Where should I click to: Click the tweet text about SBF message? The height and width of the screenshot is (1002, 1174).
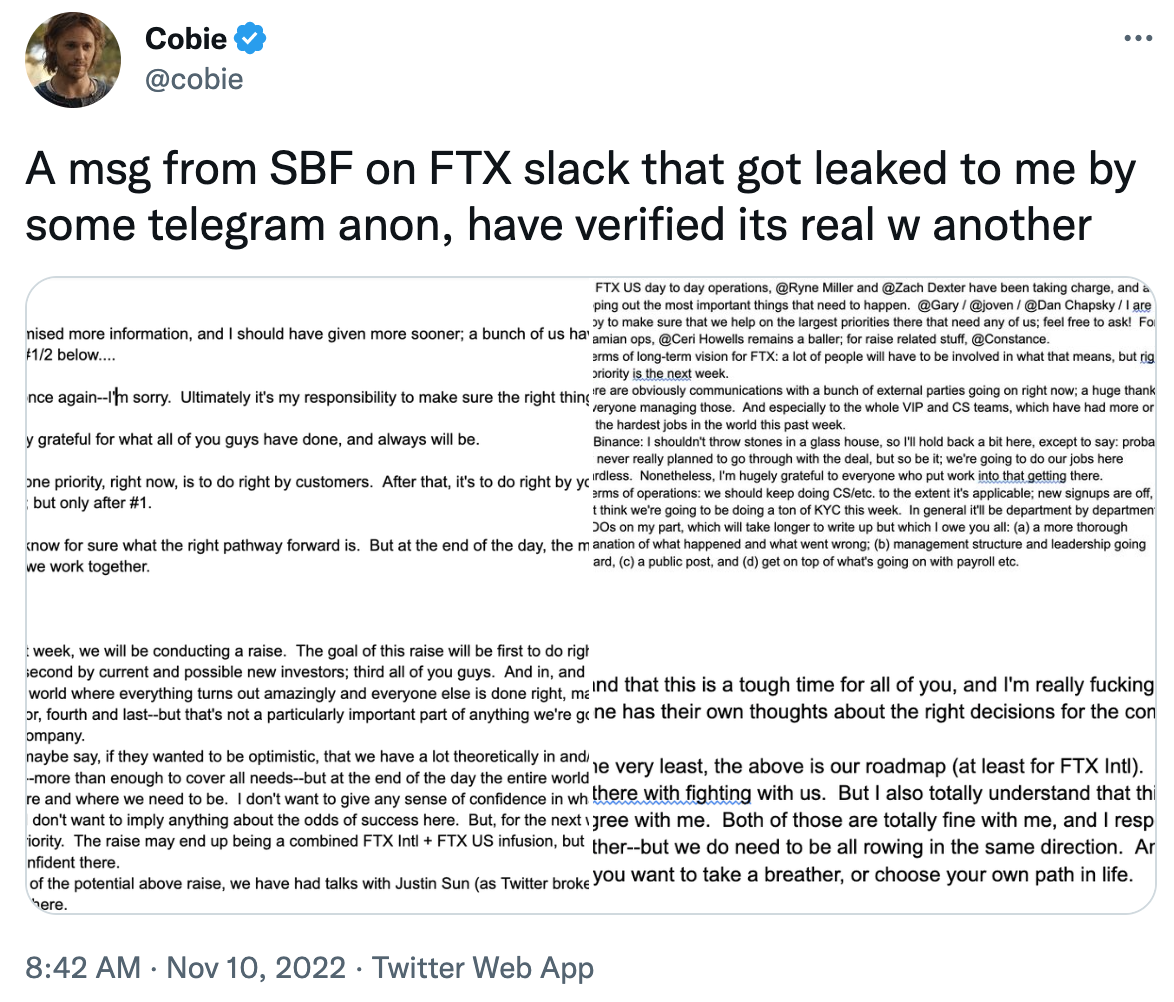580,198
